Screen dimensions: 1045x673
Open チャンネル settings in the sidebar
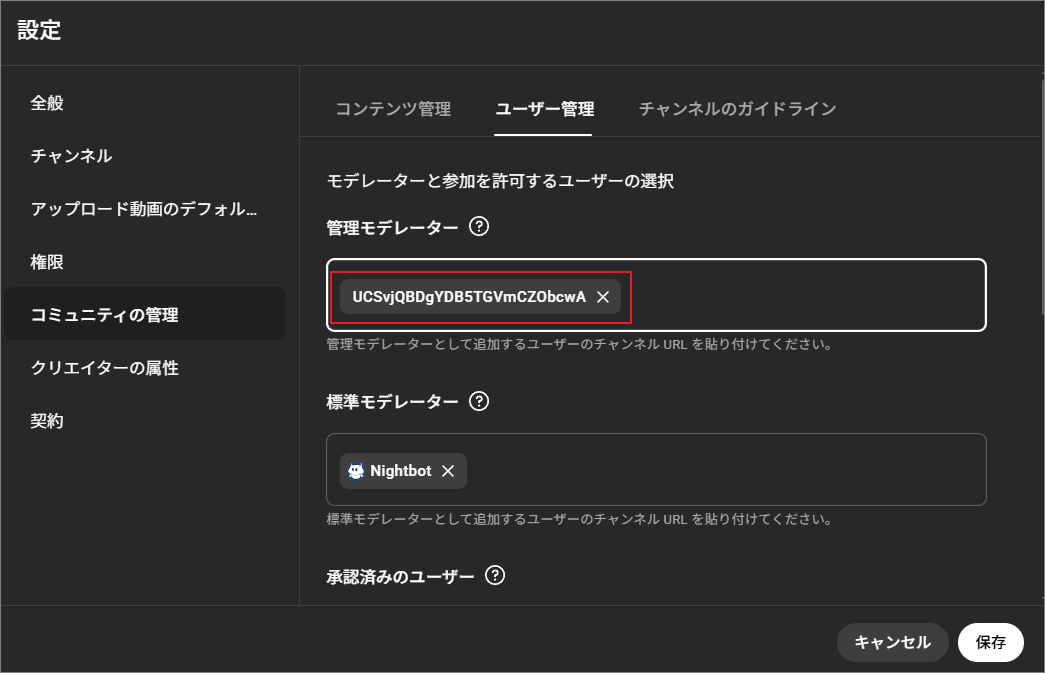coord(70,156)
